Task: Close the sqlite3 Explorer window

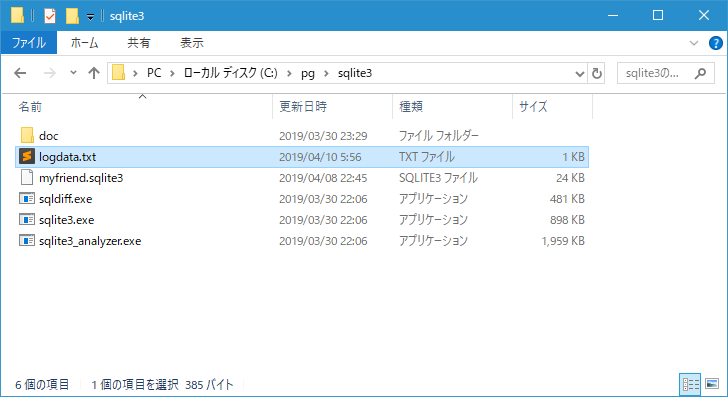Action: click(x=703, y=15)
